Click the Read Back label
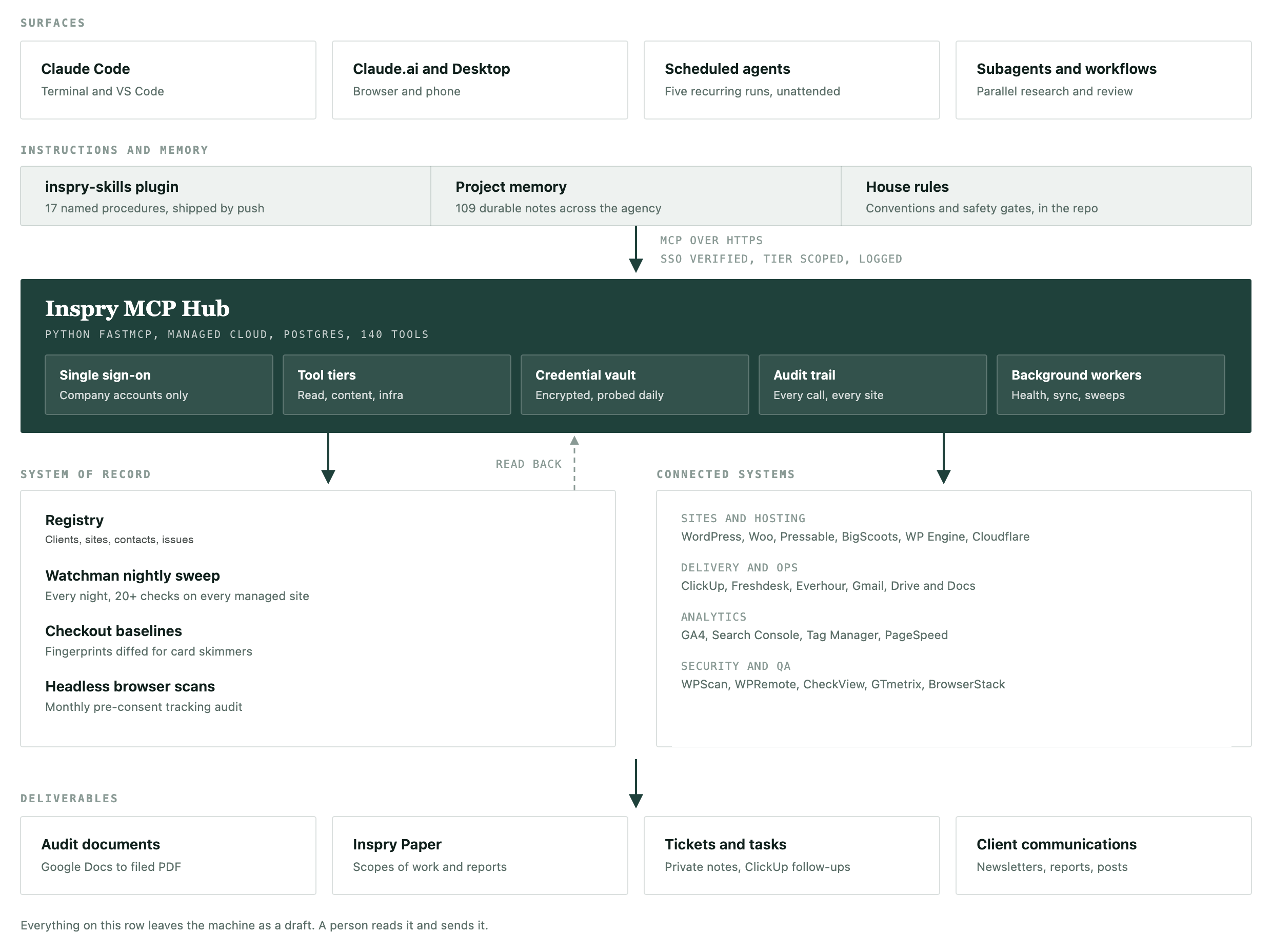 (x=528, y=464)
